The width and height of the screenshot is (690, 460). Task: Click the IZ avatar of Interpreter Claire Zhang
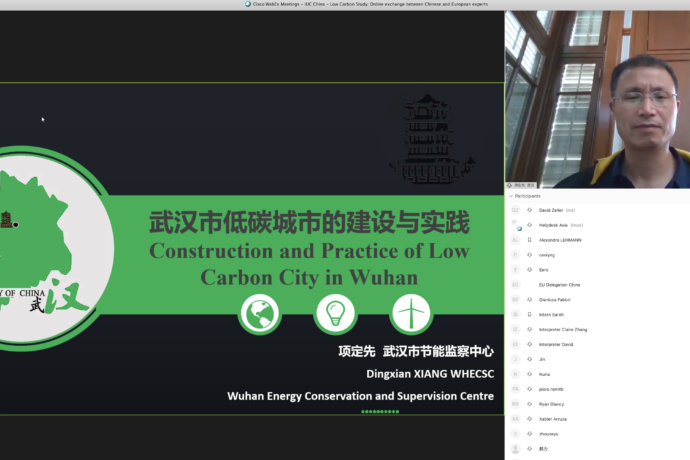pos(515,329)
